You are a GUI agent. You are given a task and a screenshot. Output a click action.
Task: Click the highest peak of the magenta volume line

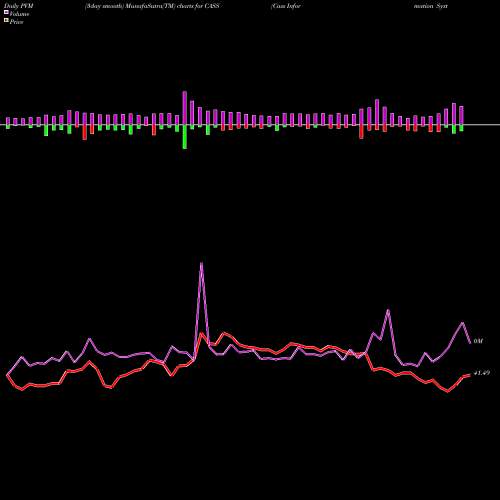pos(201,263)
